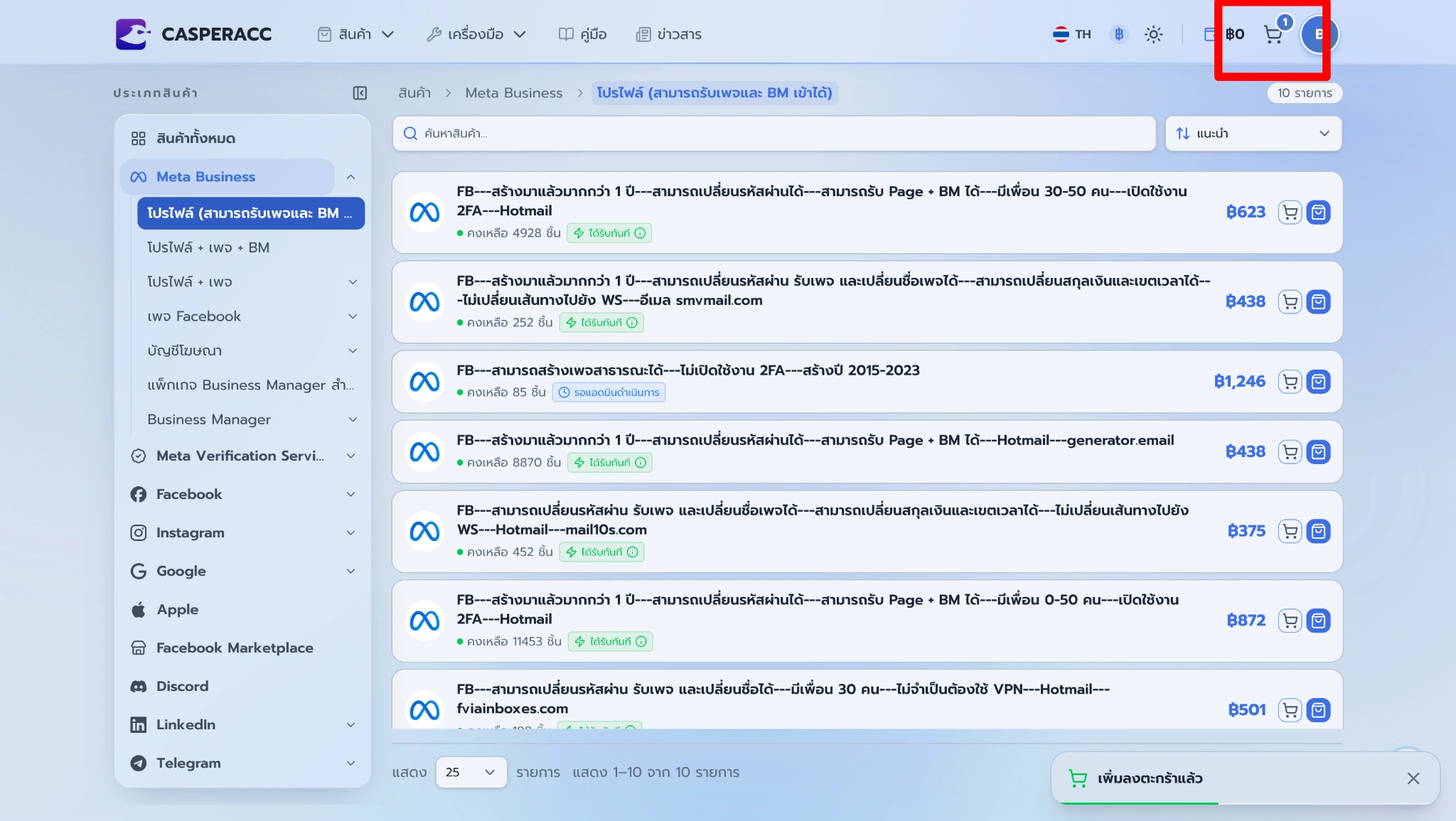The image size is (1456, 821).
Task: Click the 'แสดง 1–10 จาก 10 รายการ' text
Action: pos(655,772)
